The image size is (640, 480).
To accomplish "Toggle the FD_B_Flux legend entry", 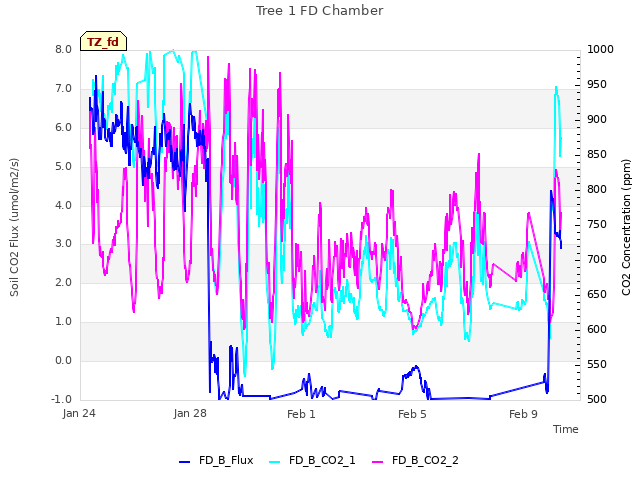I will coord(216,460).
